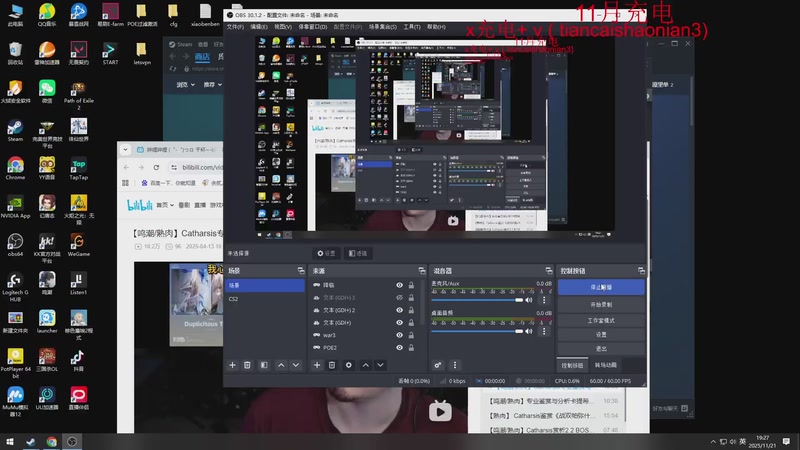Open the NVIDIA App desktop icon

pyautogui.click(x=15, y=207)
